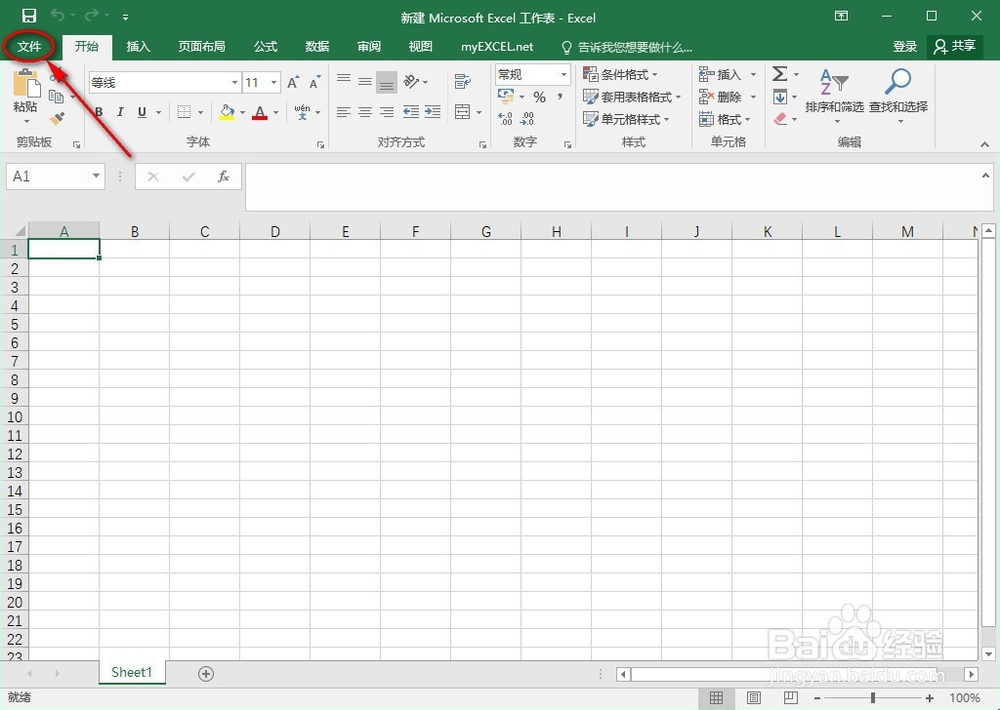Screen dimensions: 1000x710
Task: Add a new sheet with plus button
Action: (x=206, y=674)
